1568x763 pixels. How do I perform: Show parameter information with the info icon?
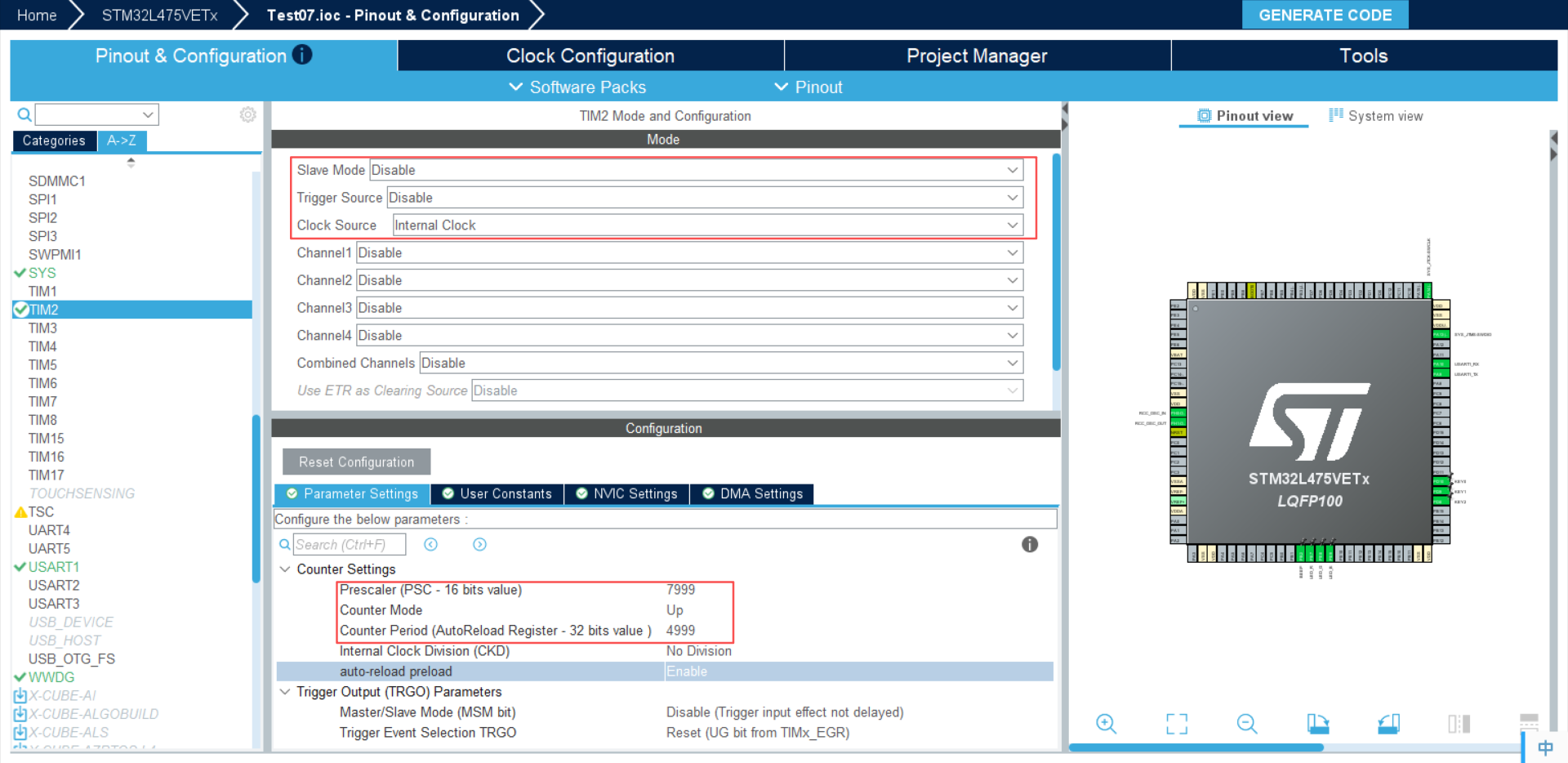tap(1030, 544)
